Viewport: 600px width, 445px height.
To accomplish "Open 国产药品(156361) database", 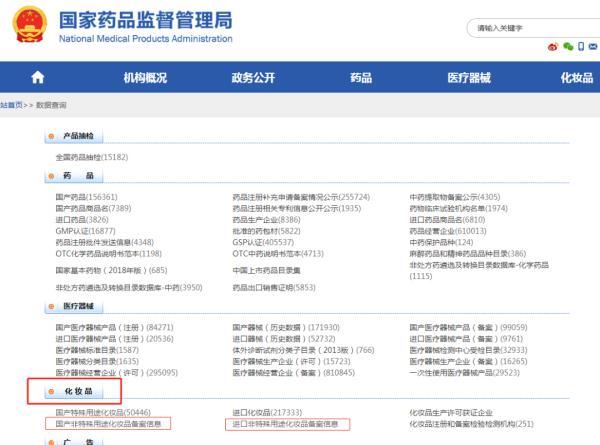I will pos(86,197).
